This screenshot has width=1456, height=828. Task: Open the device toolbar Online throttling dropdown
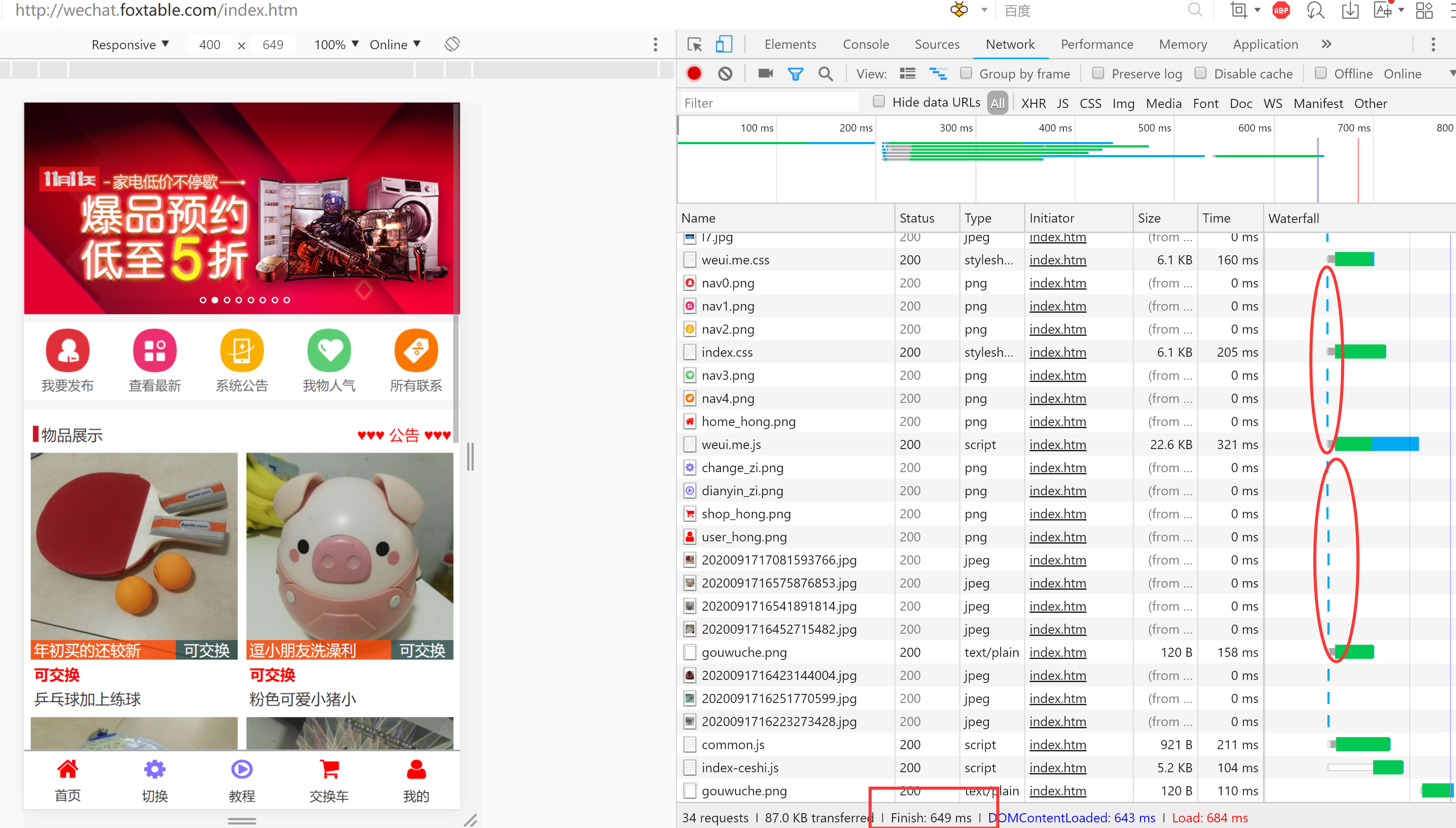pyautogui.click(x=395, y=44)
